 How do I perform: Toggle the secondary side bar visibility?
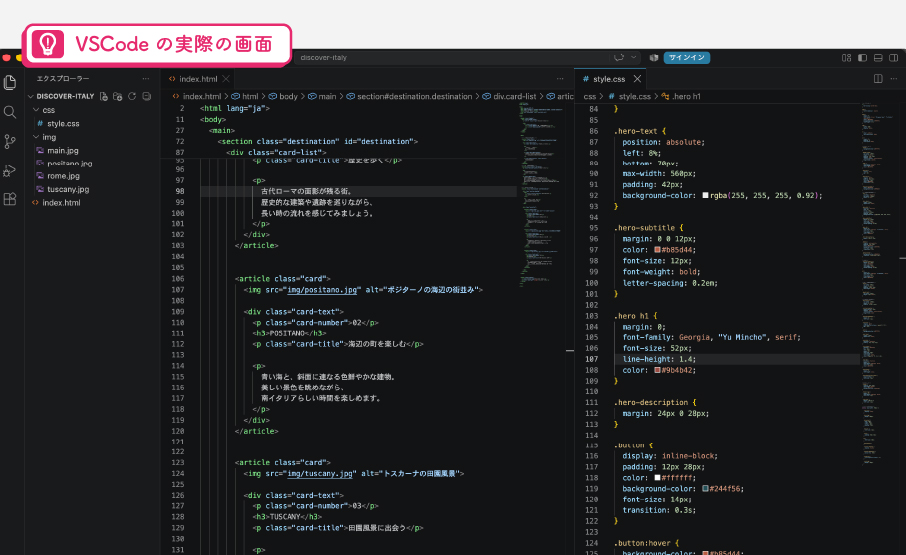pyautogui.click(x=894, y=58)
